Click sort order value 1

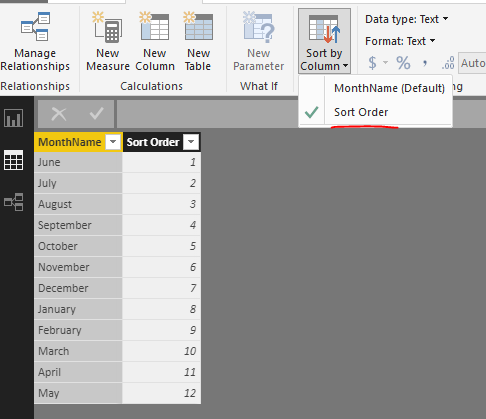(x=162, y=162)
